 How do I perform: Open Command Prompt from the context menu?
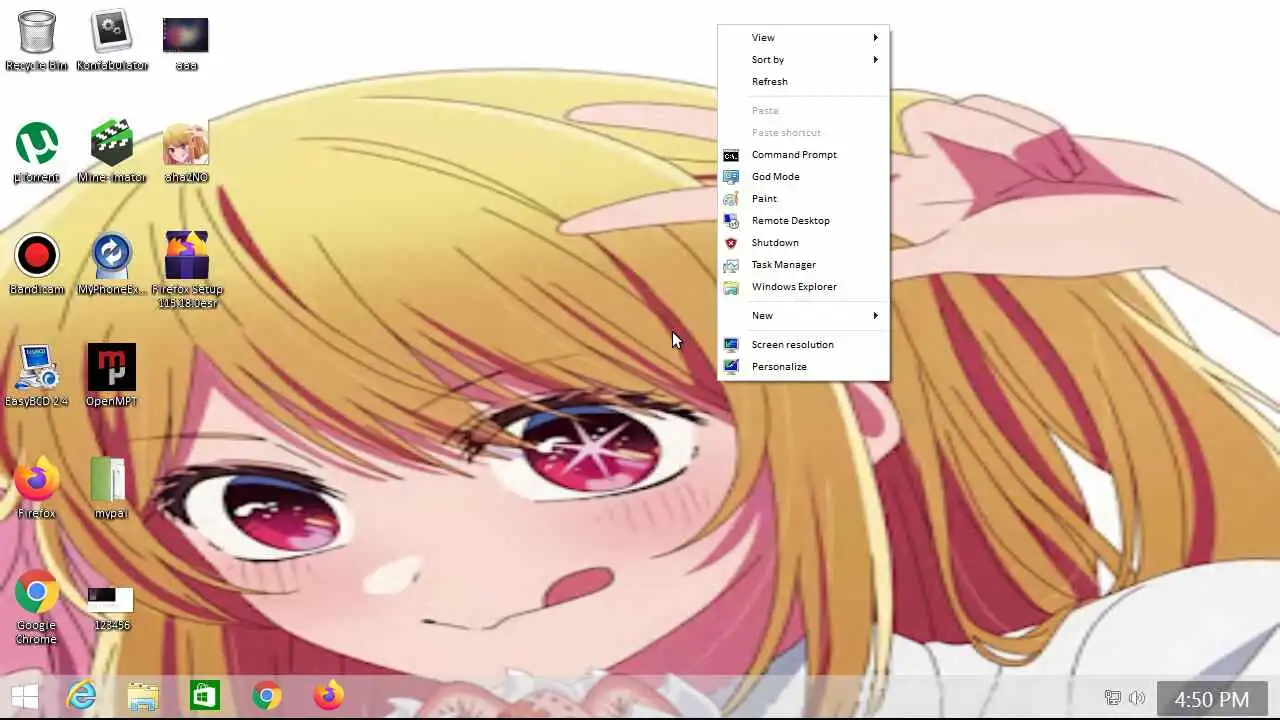point(803,154)
